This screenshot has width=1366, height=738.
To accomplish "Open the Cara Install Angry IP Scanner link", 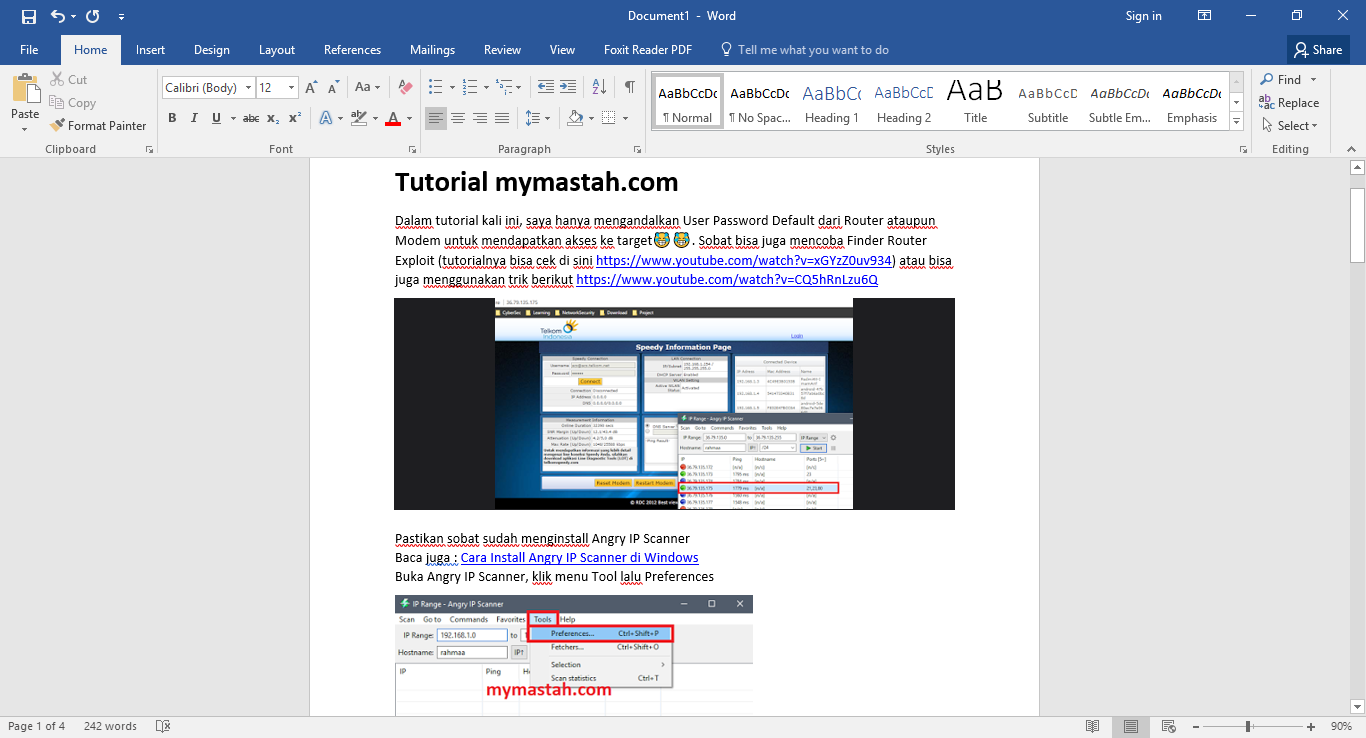I will click(x=579, y=557).
